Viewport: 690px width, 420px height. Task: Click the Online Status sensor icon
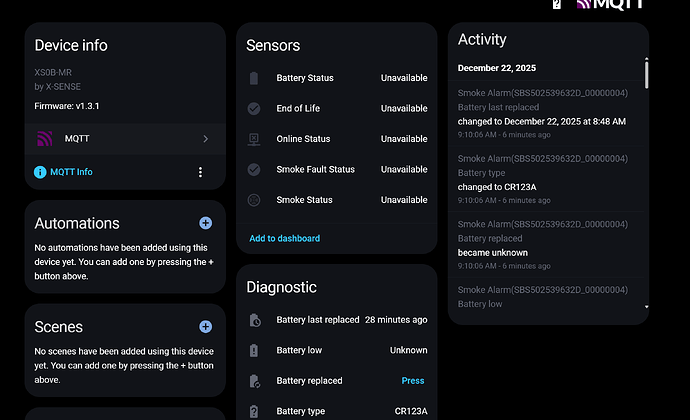(x=254, y=139)
